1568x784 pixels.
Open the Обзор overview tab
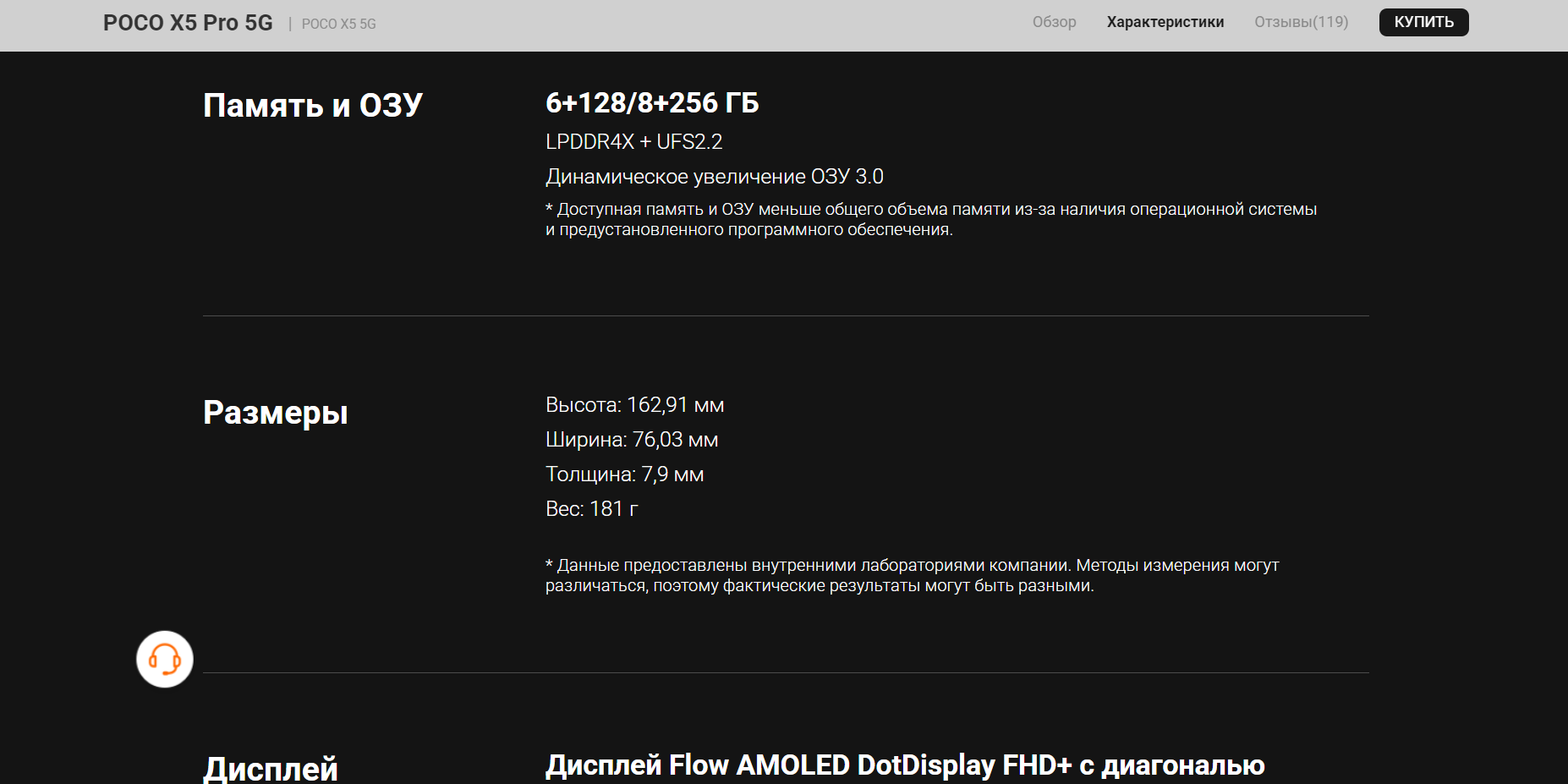pos(1054,22)
